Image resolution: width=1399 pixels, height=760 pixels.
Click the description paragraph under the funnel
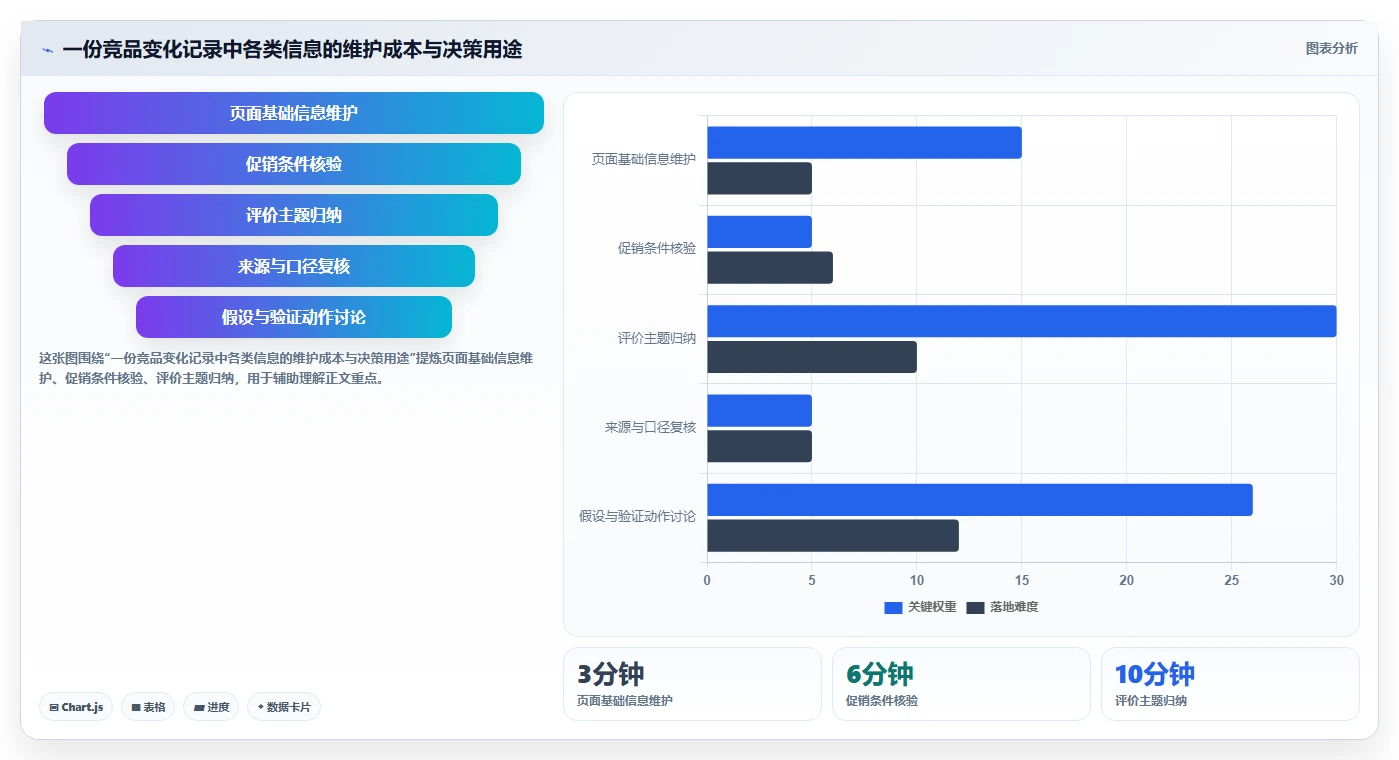tap(286, 368)
